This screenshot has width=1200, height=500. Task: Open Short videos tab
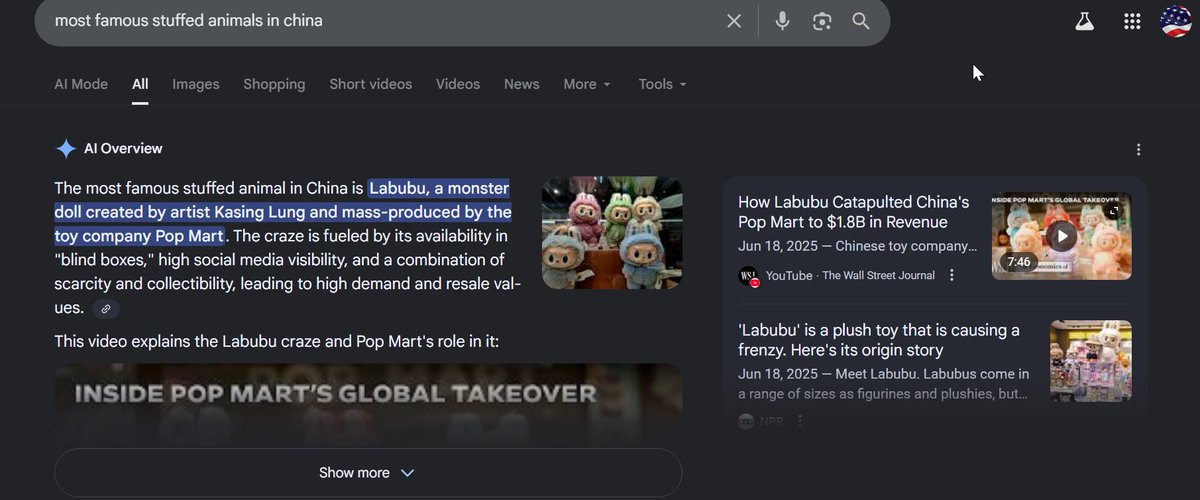coord(370,84)
